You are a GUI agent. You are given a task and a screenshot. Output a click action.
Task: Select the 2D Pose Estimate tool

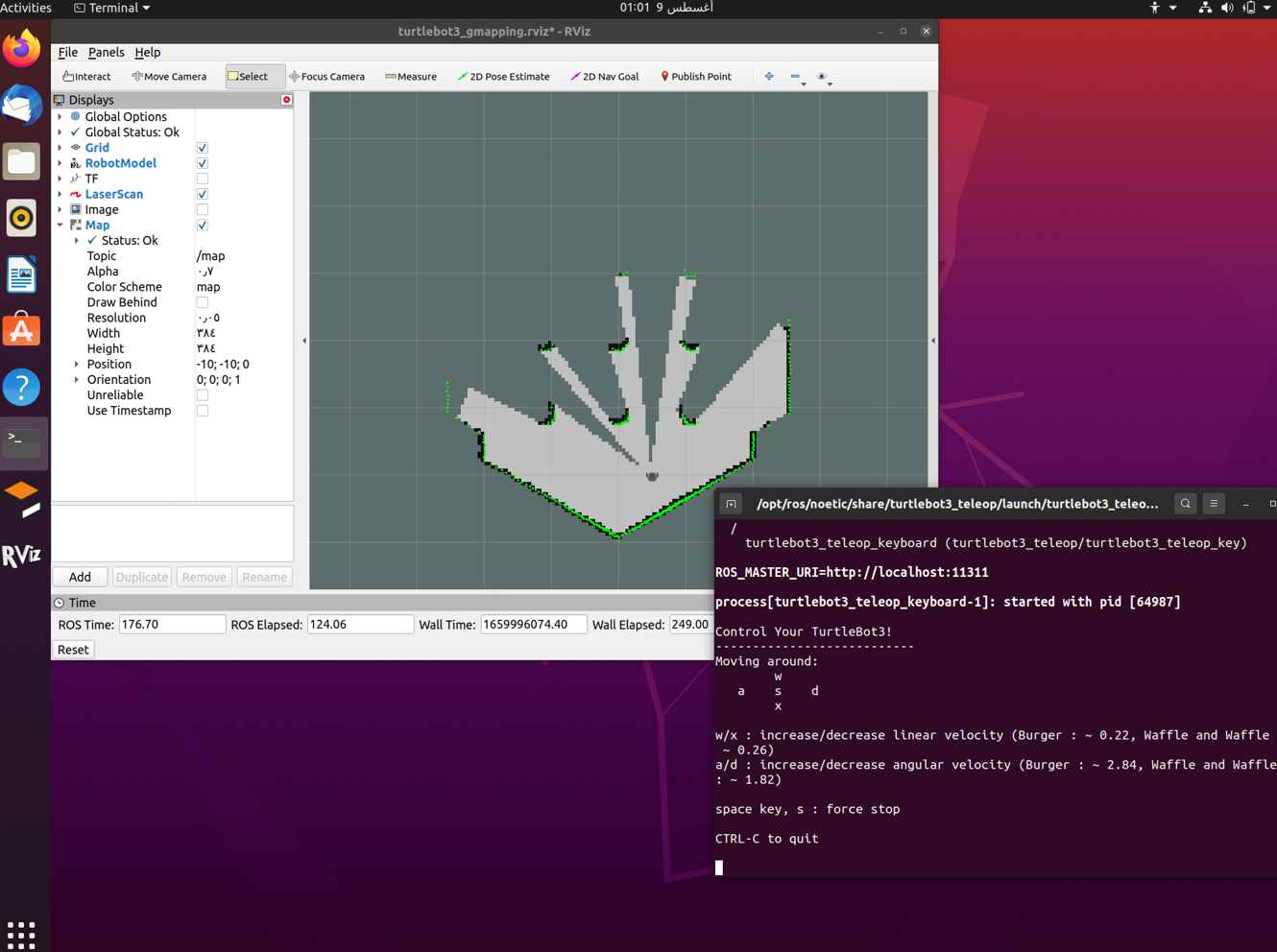tap(503, 76)
